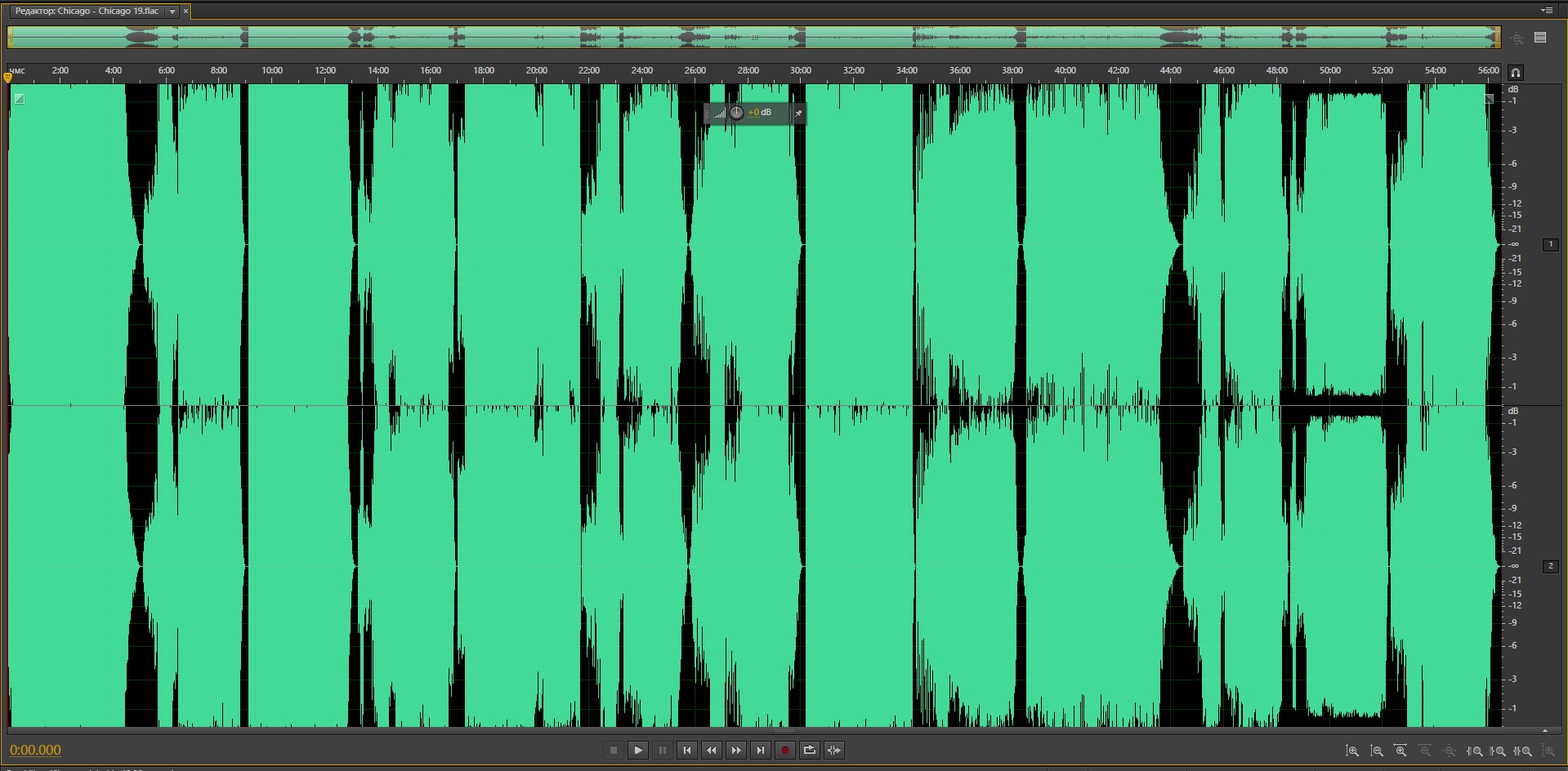Zoom to the selection in point
1568x771 pixels.
(1475, 751)
